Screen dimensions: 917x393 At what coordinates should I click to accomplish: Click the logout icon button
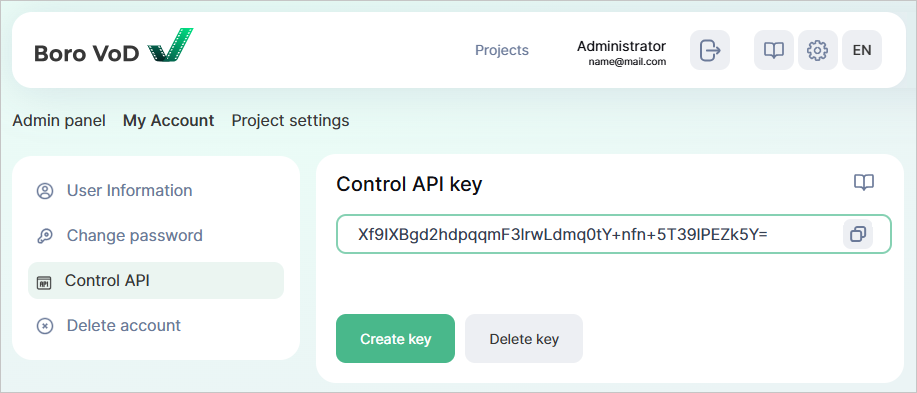click(x=710, y=50)
